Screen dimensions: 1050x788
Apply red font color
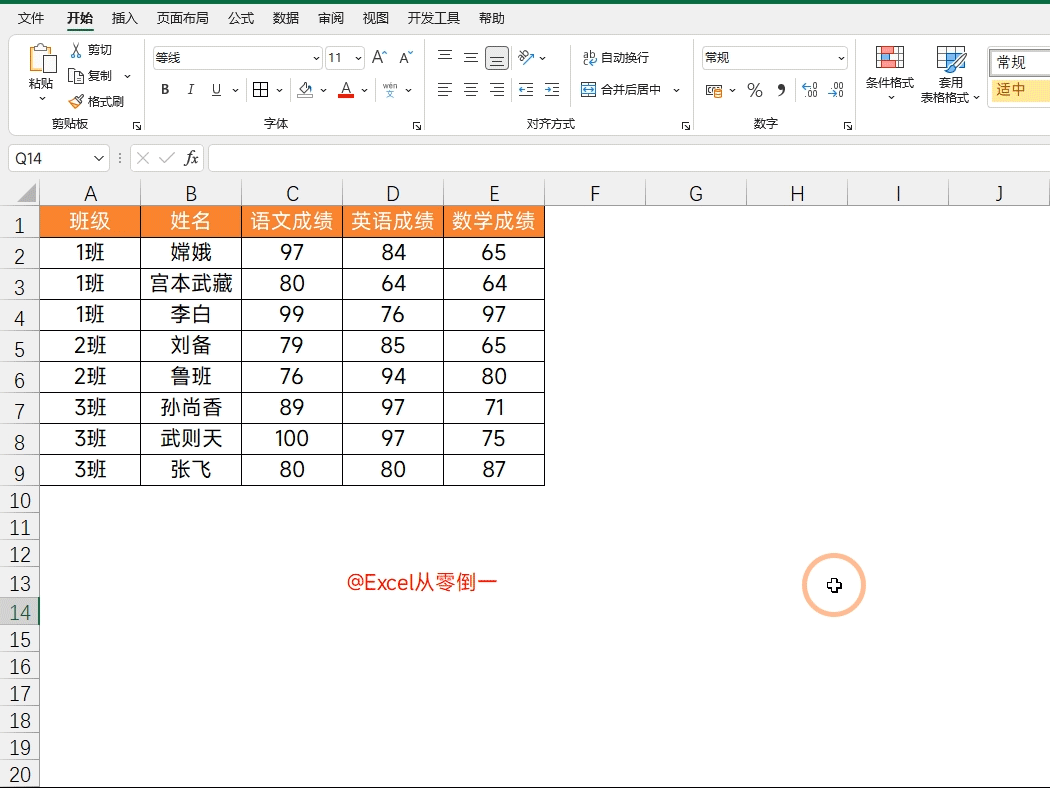pyautogui.click(x=346, y=90)
